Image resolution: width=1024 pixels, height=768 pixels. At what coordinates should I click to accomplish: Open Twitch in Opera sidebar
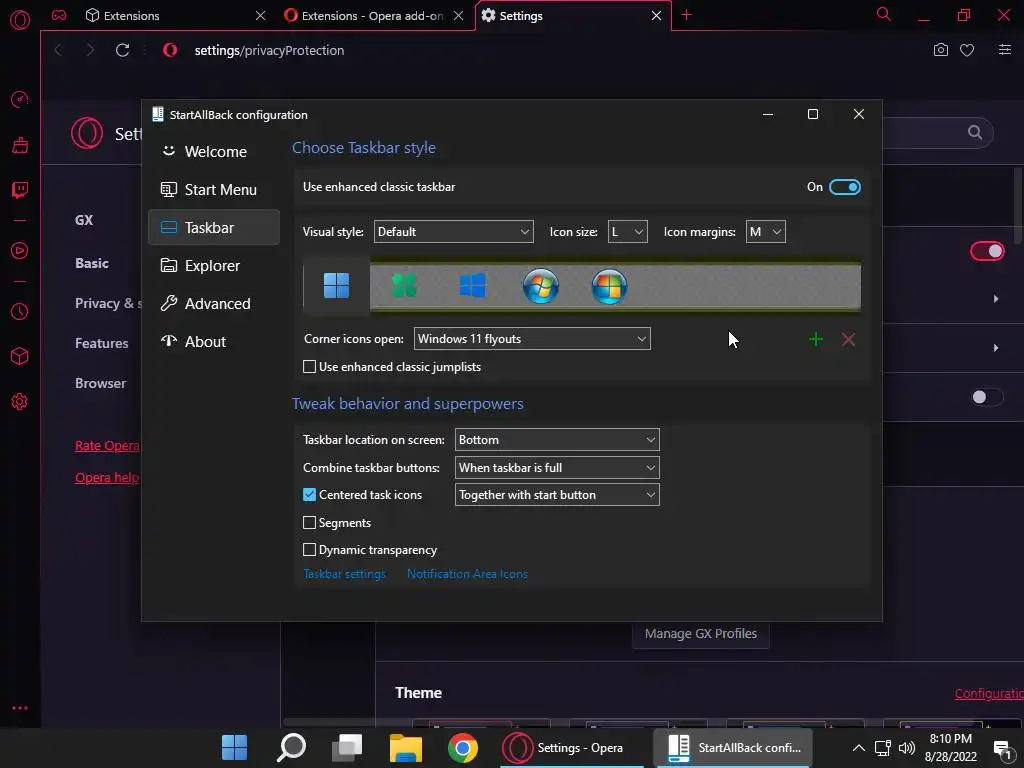(x=20, y=190)
